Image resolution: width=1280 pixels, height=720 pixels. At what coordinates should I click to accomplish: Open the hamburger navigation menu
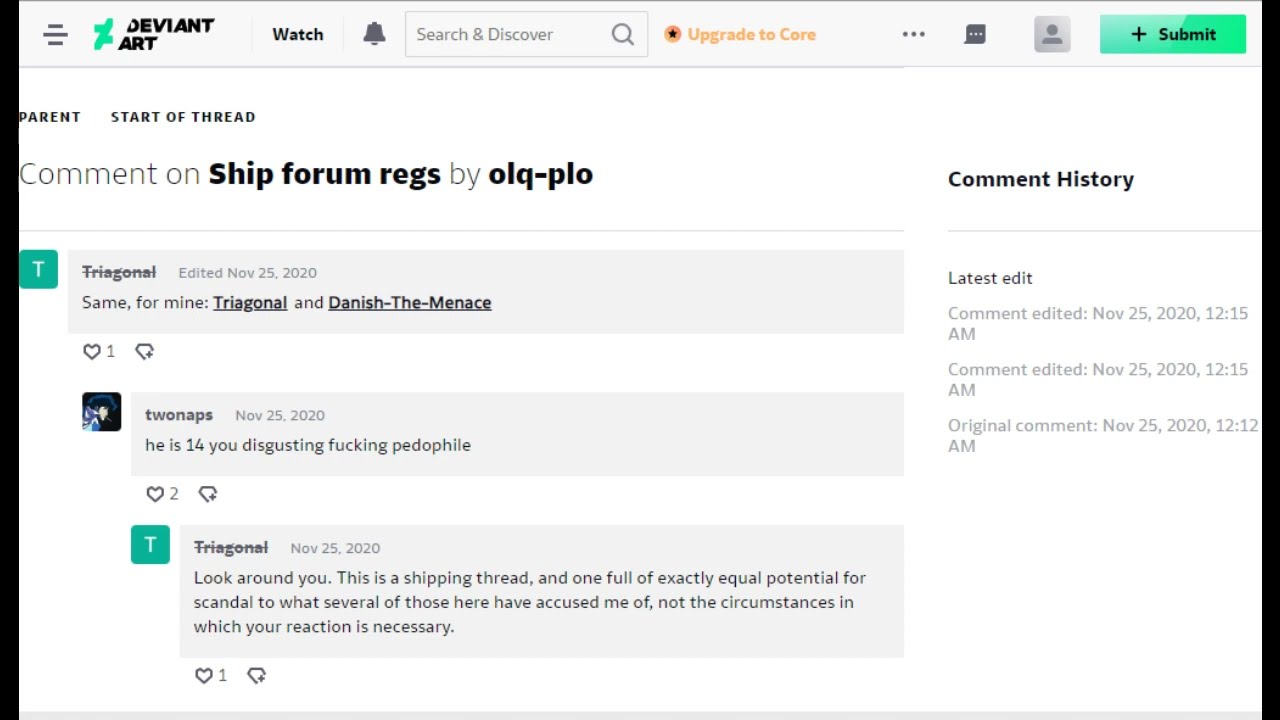tap(56, 35)
